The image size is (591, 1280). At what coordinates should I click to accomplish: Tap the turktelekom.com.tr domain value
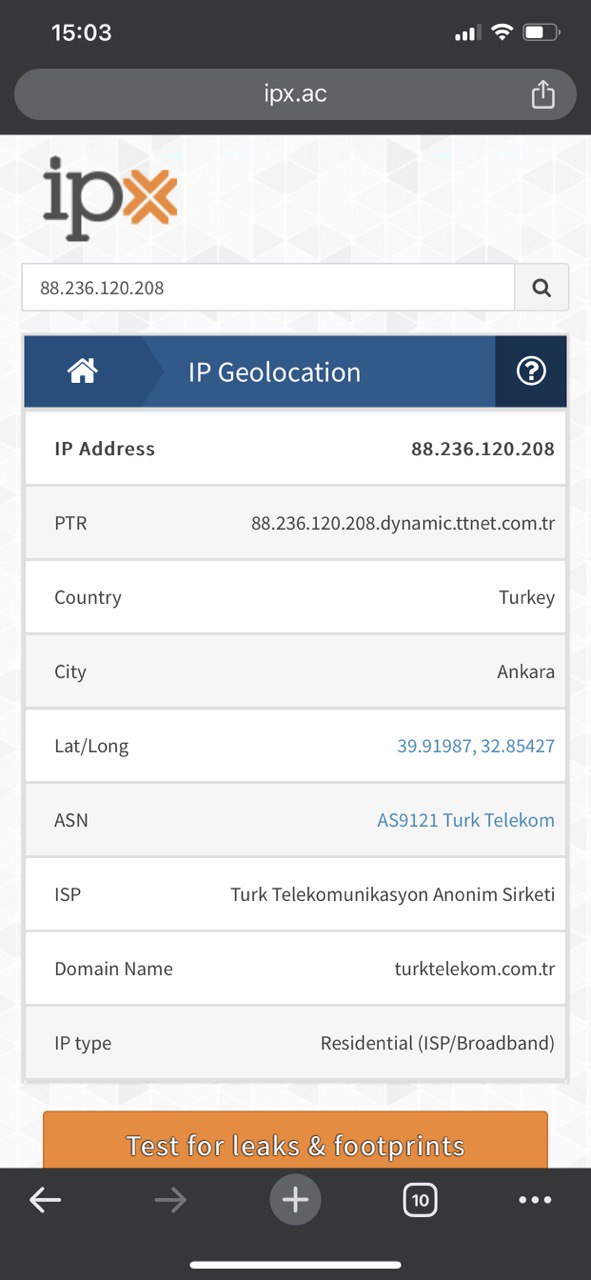tap(475, 969)
